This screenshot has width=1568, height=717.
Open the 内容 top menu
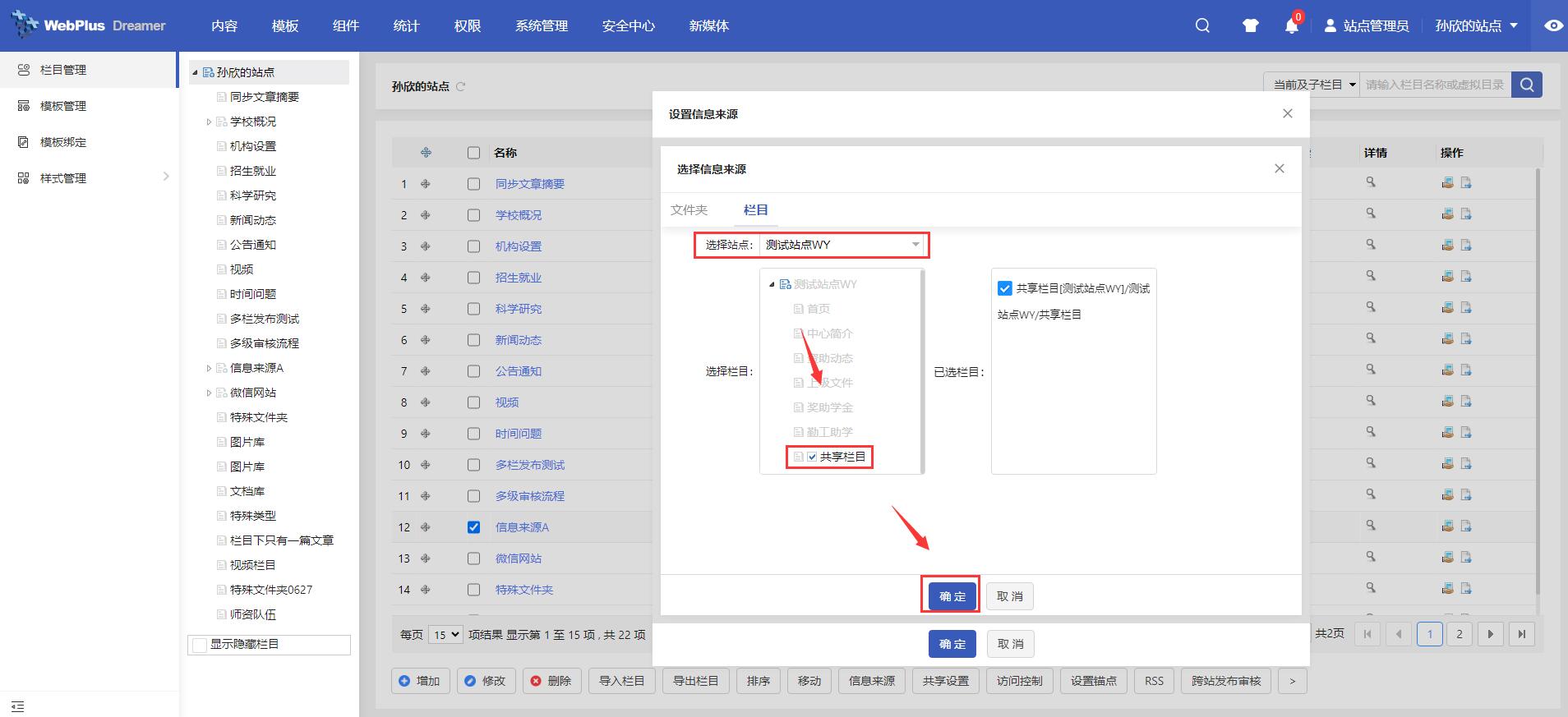[224, 25]
